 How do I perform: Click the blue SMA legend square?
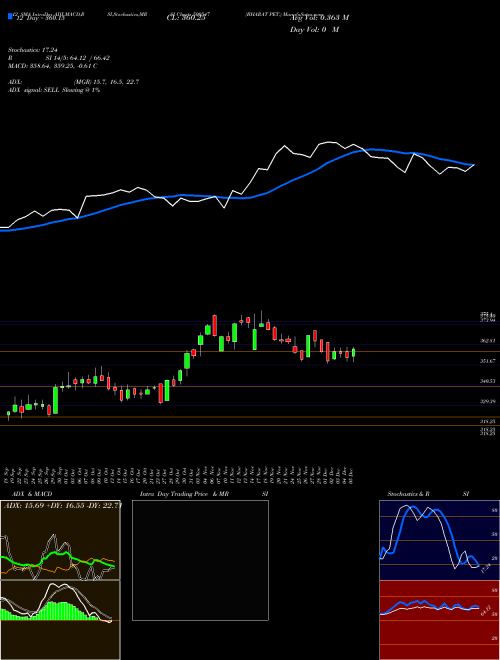(10, 16)
